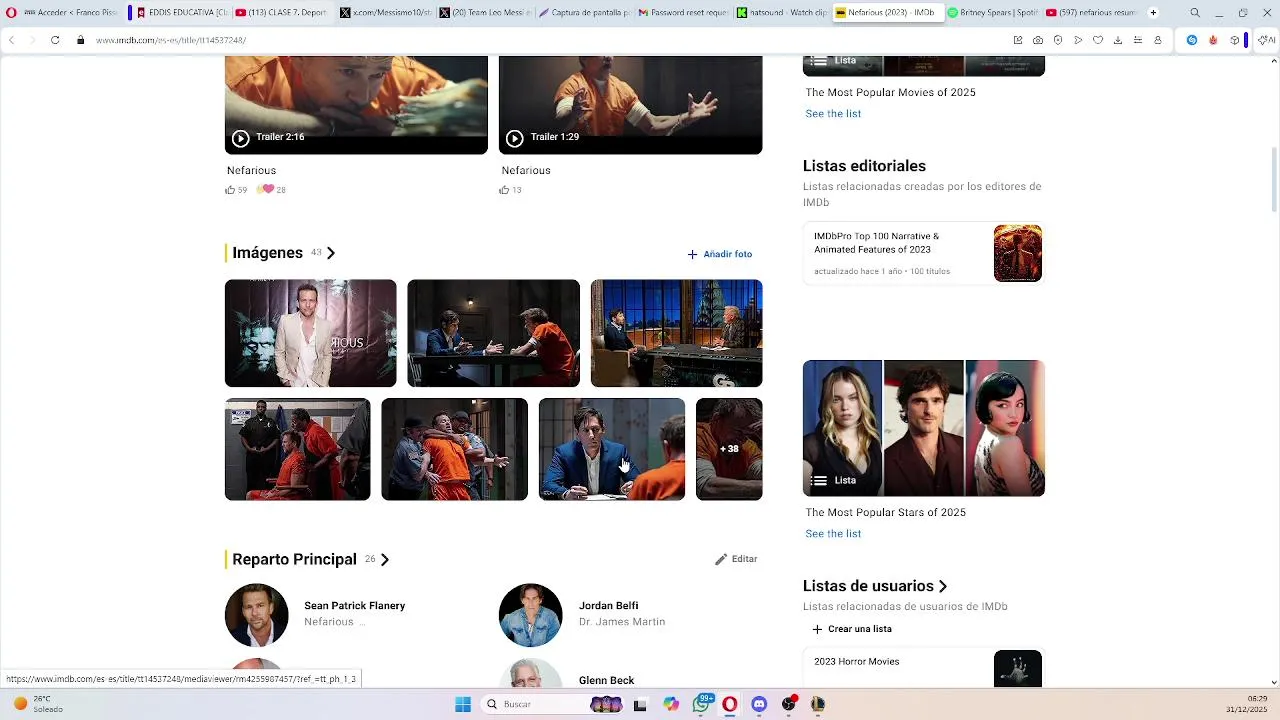1280x720 pixels.
Task: Open the browser downloads icon
Action: tap(1118, 40)
